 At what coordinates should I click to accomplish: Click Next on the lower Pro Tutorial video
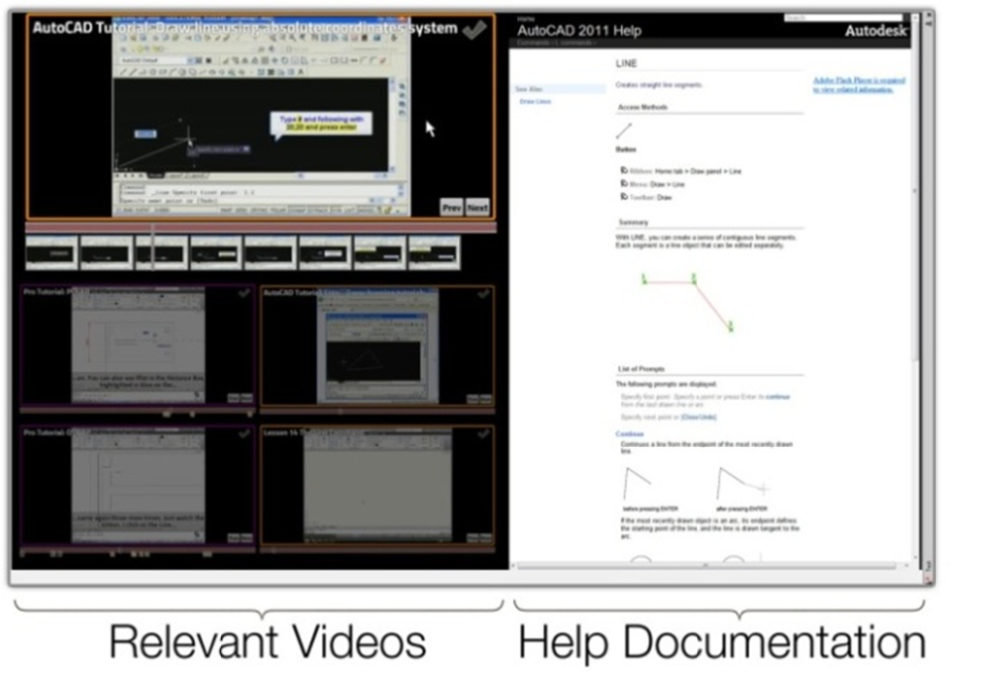click(x=247, y=538)
